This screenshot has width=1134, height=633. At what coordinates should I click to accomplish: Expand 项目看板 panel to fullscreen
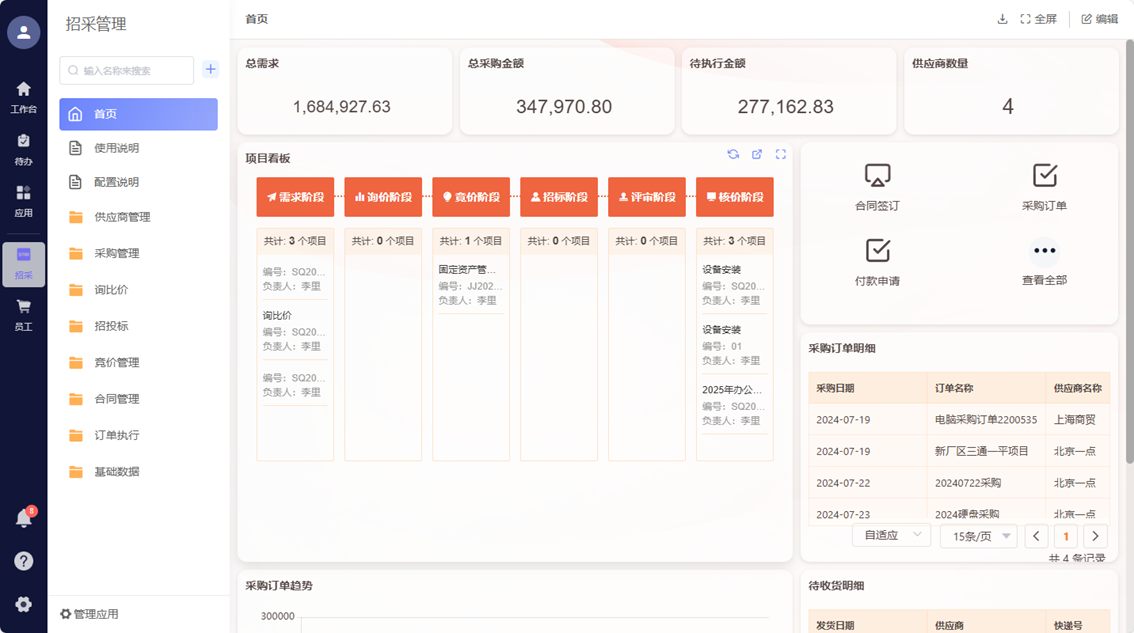781,154
